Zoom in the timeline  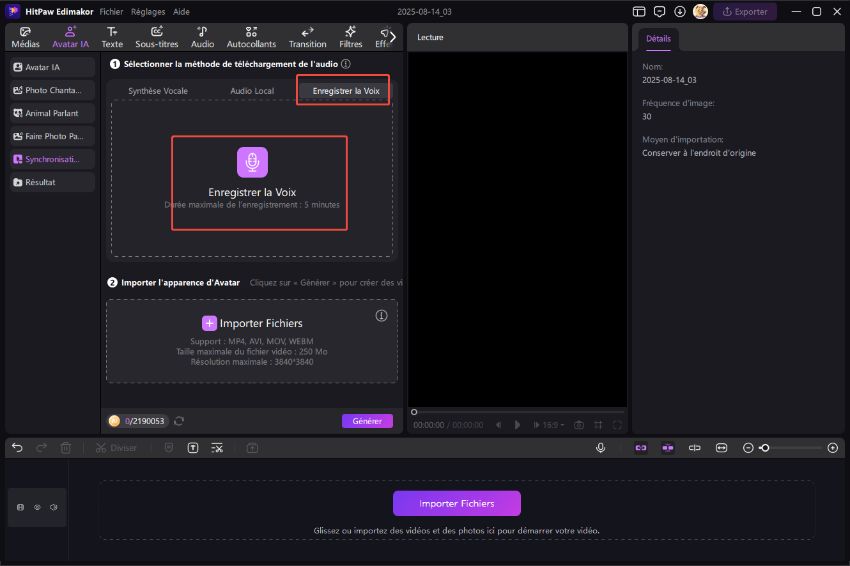[833, 448]
